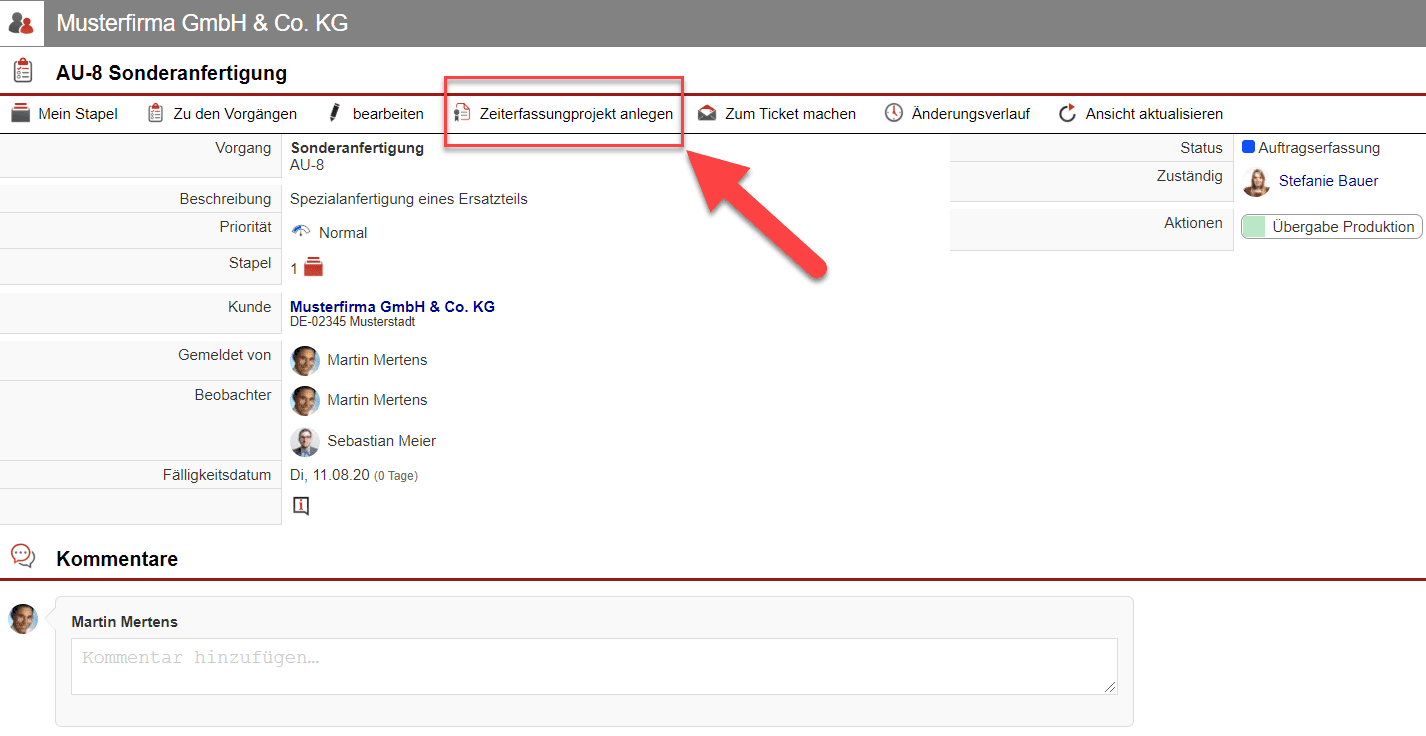Open Stefanie Bauer's profile link

[1328, 181]
